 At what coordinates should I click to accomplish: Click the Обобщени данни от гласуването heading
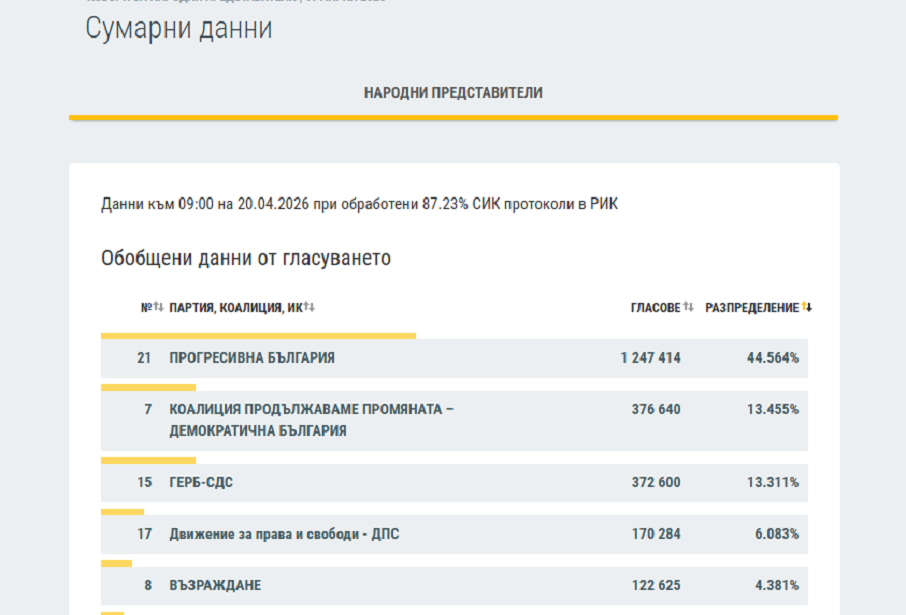coord(246,258)
